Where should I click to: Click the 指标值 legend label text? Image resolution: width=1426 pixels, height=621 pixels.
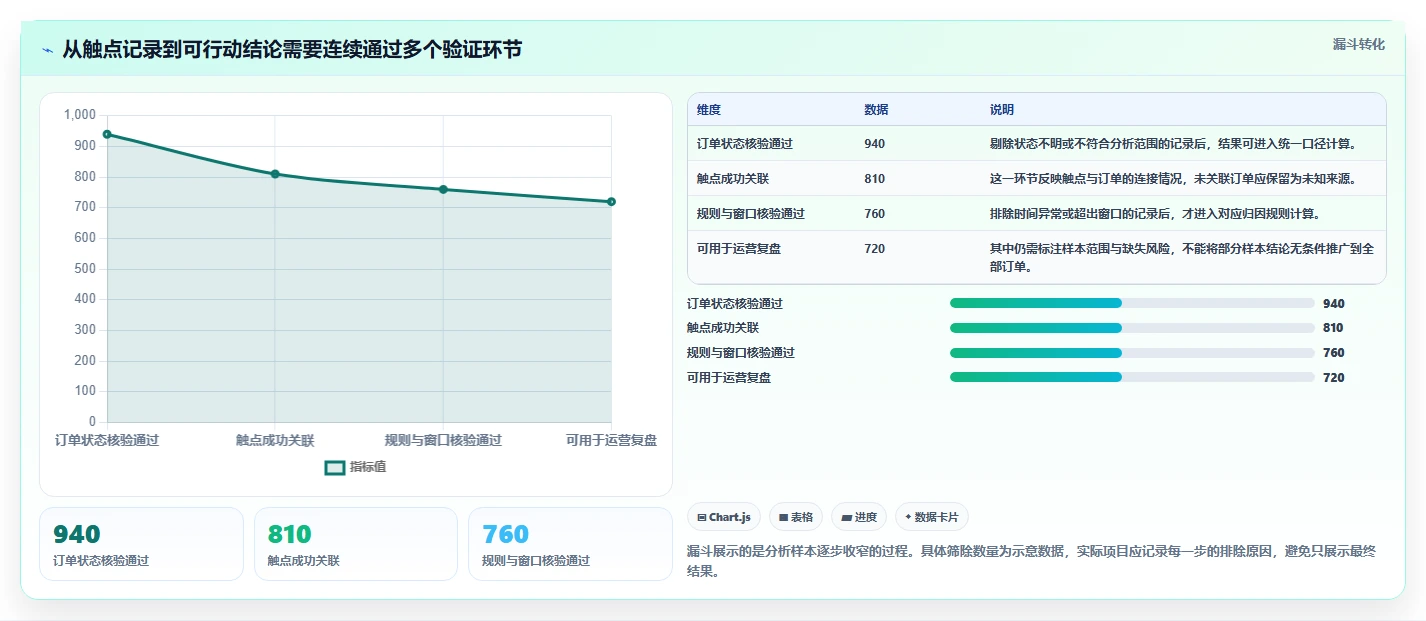368,467
